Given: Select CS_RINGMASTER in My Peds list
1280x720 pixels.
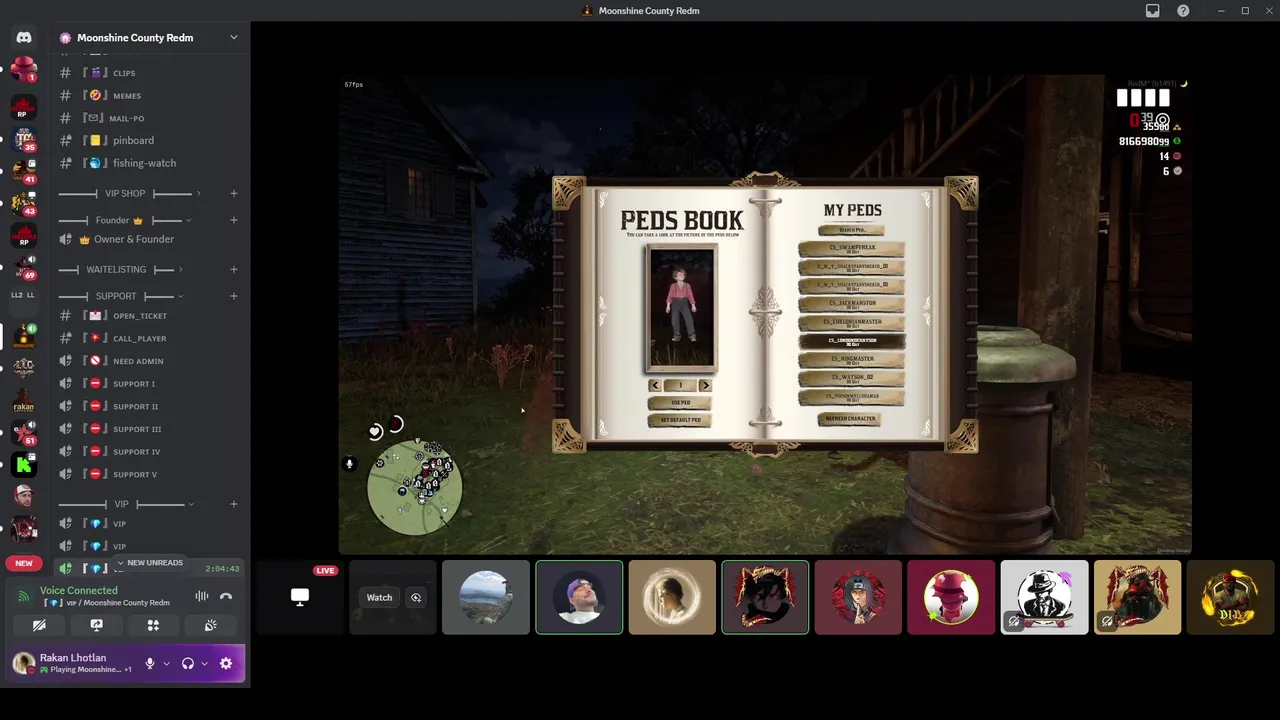Looking at the screenshot, I should tap(852, 360).
